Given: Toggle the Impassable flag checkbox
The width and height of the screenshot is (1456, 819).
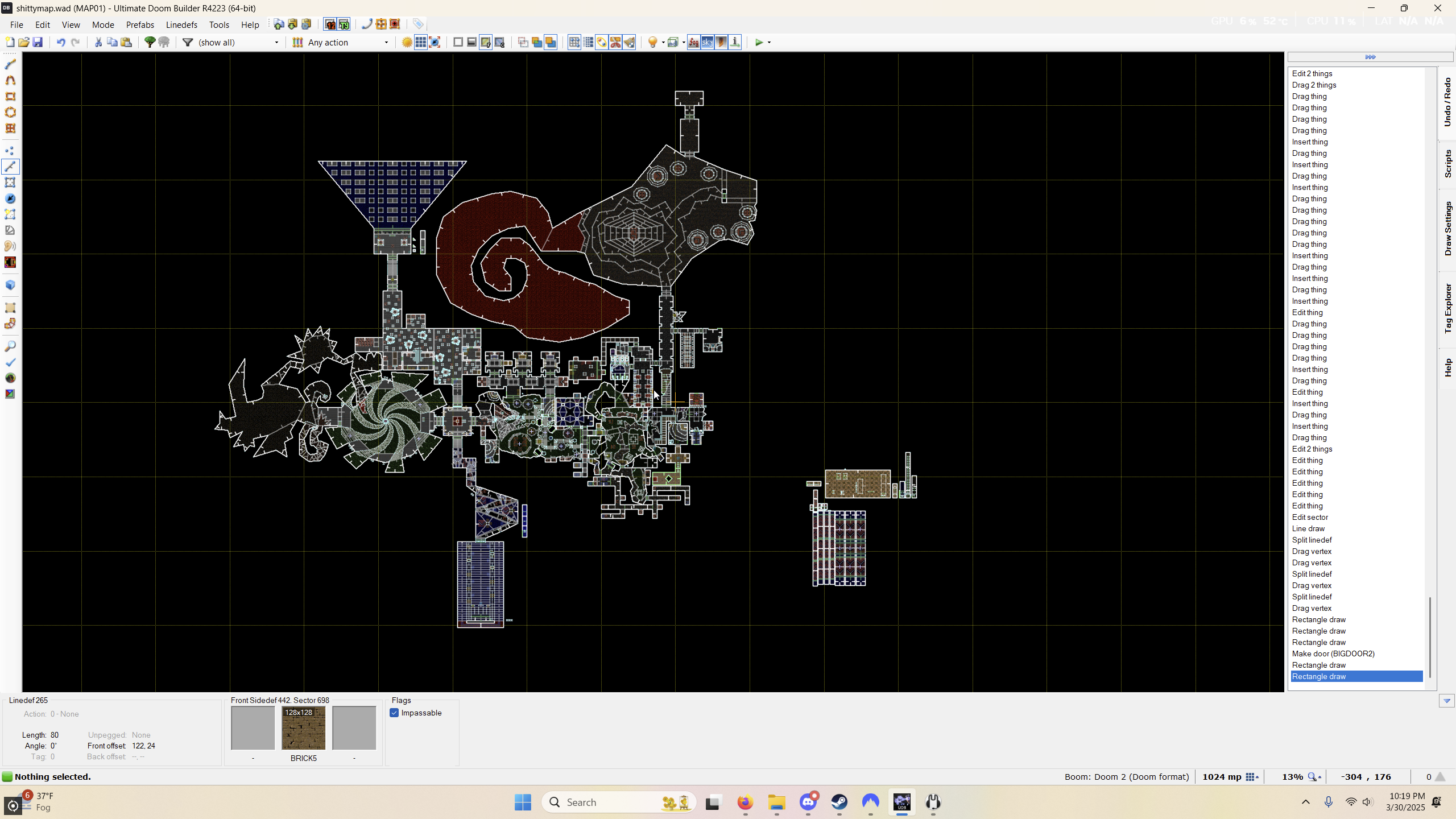Looking at the screenshot, I should coord(394,713).
